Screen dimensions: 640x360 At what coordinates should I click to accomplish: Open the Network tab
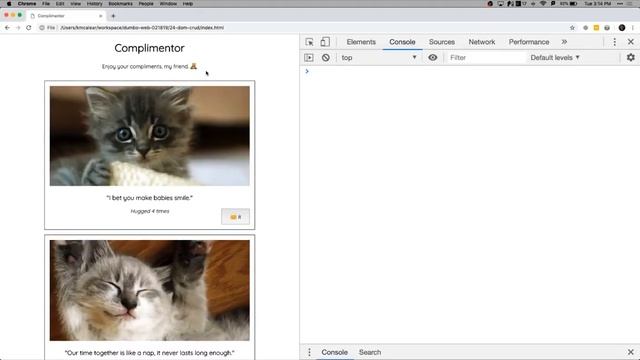point(482,42)
